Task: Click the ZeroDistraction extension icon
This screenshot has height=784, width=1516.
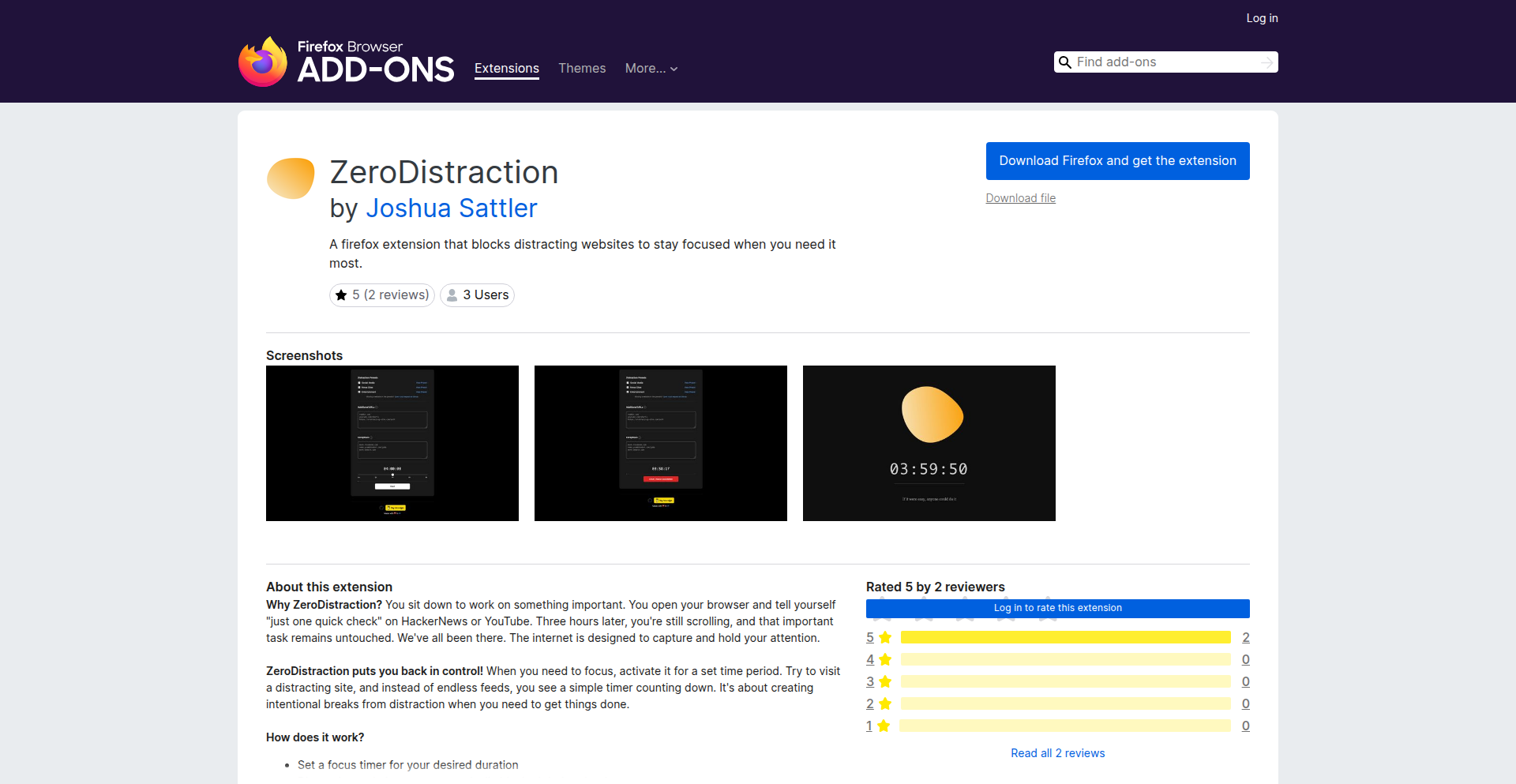Action: coord(291,178)
